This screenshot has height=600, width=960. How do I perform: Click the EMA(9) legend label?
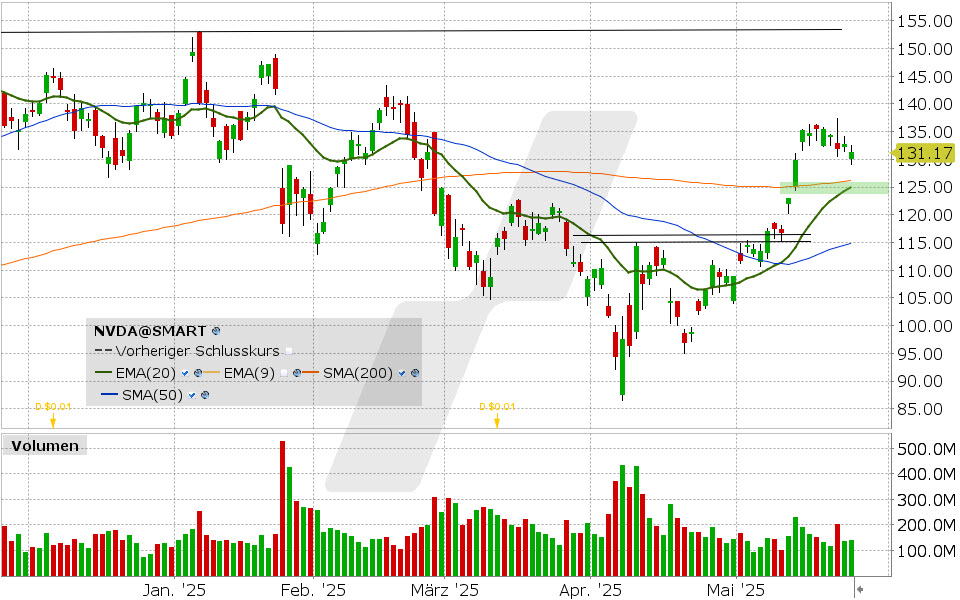pos(249,373)
